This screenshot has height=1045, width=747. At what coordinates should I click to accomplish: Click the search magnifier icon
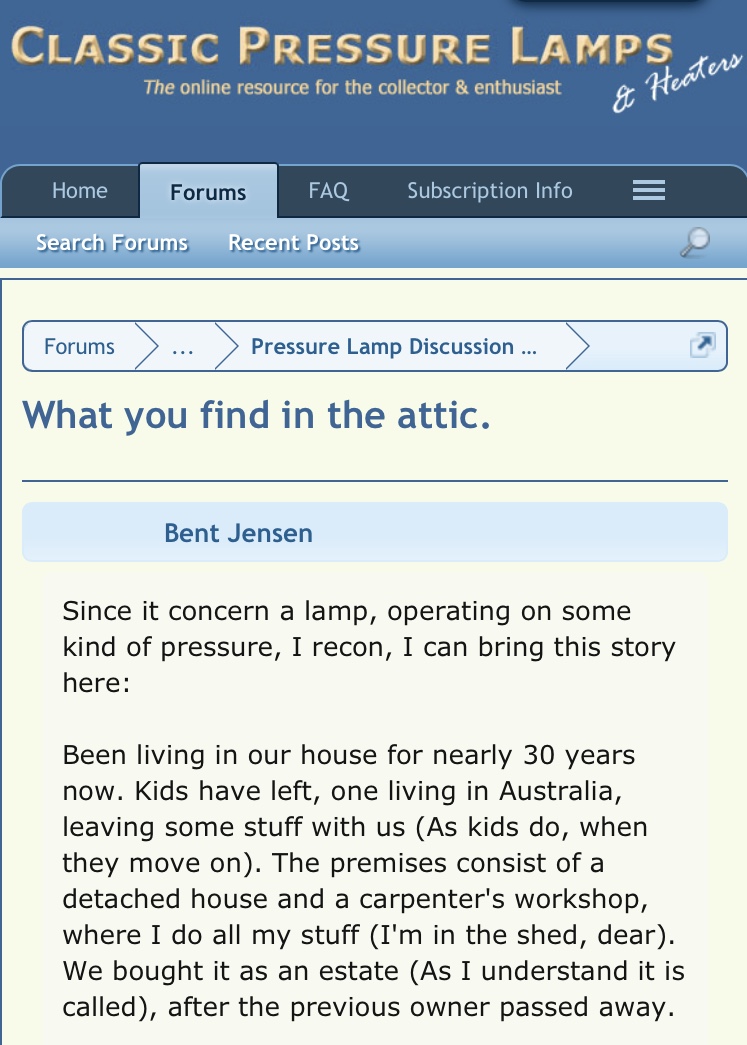pyautogui.click(x=695, y=242)
